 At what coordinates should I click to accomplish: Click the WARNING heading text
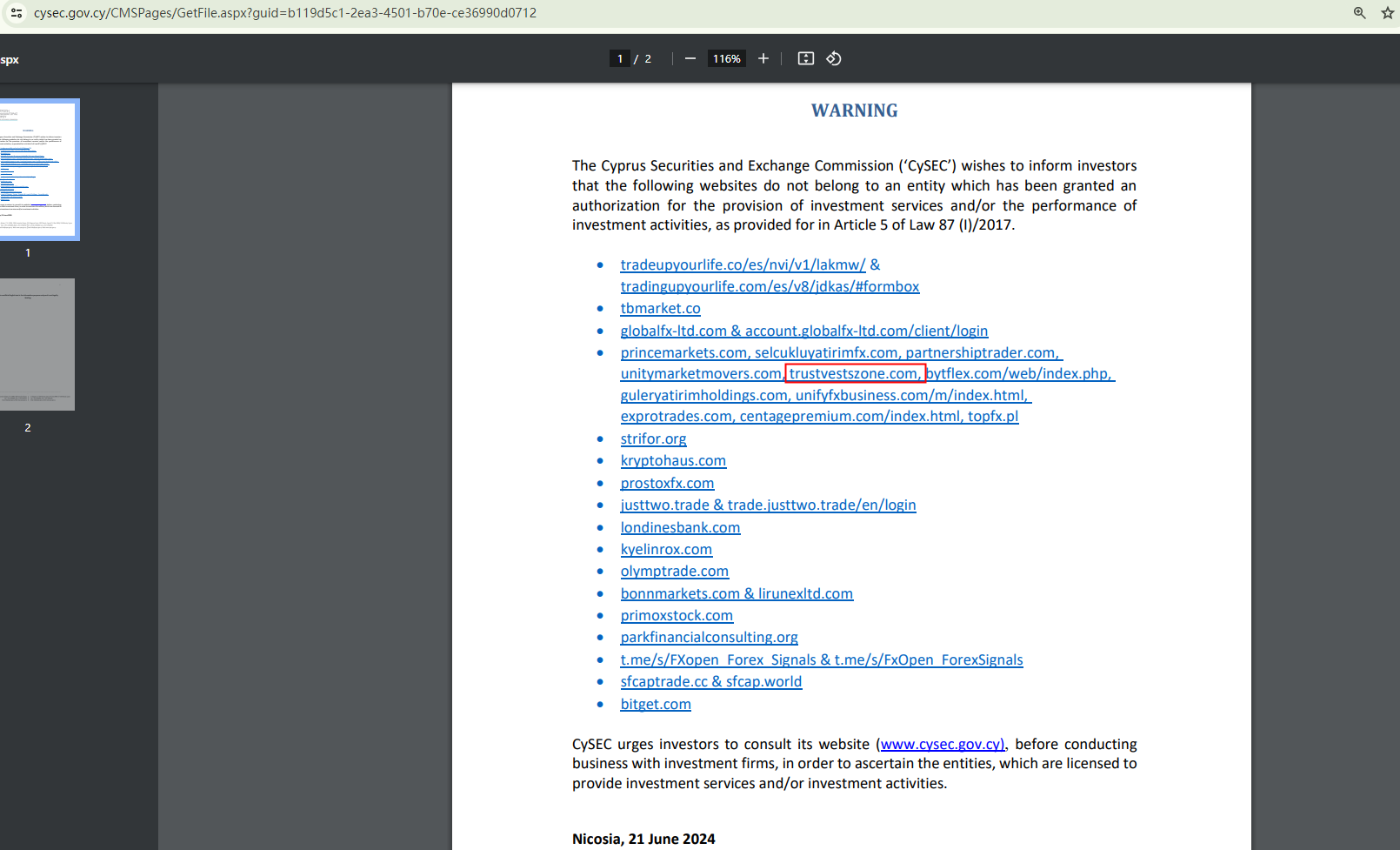click(855, 110)
